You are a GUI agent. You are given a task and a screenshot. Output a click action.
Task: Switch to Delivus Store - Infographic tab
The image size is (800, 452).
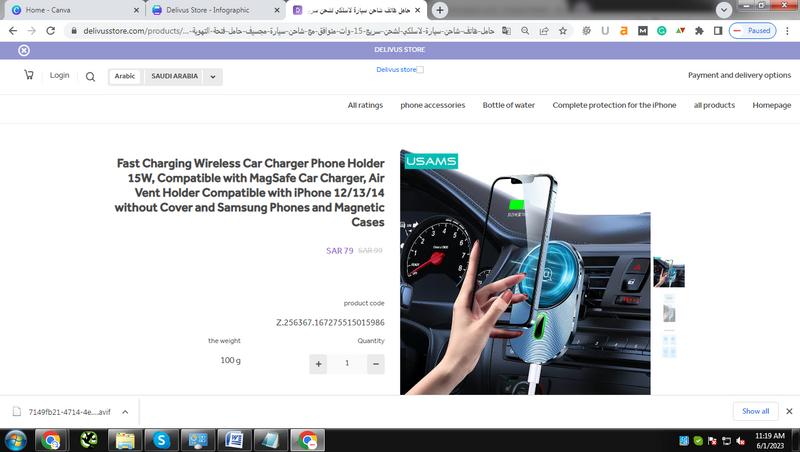[214, 10]
